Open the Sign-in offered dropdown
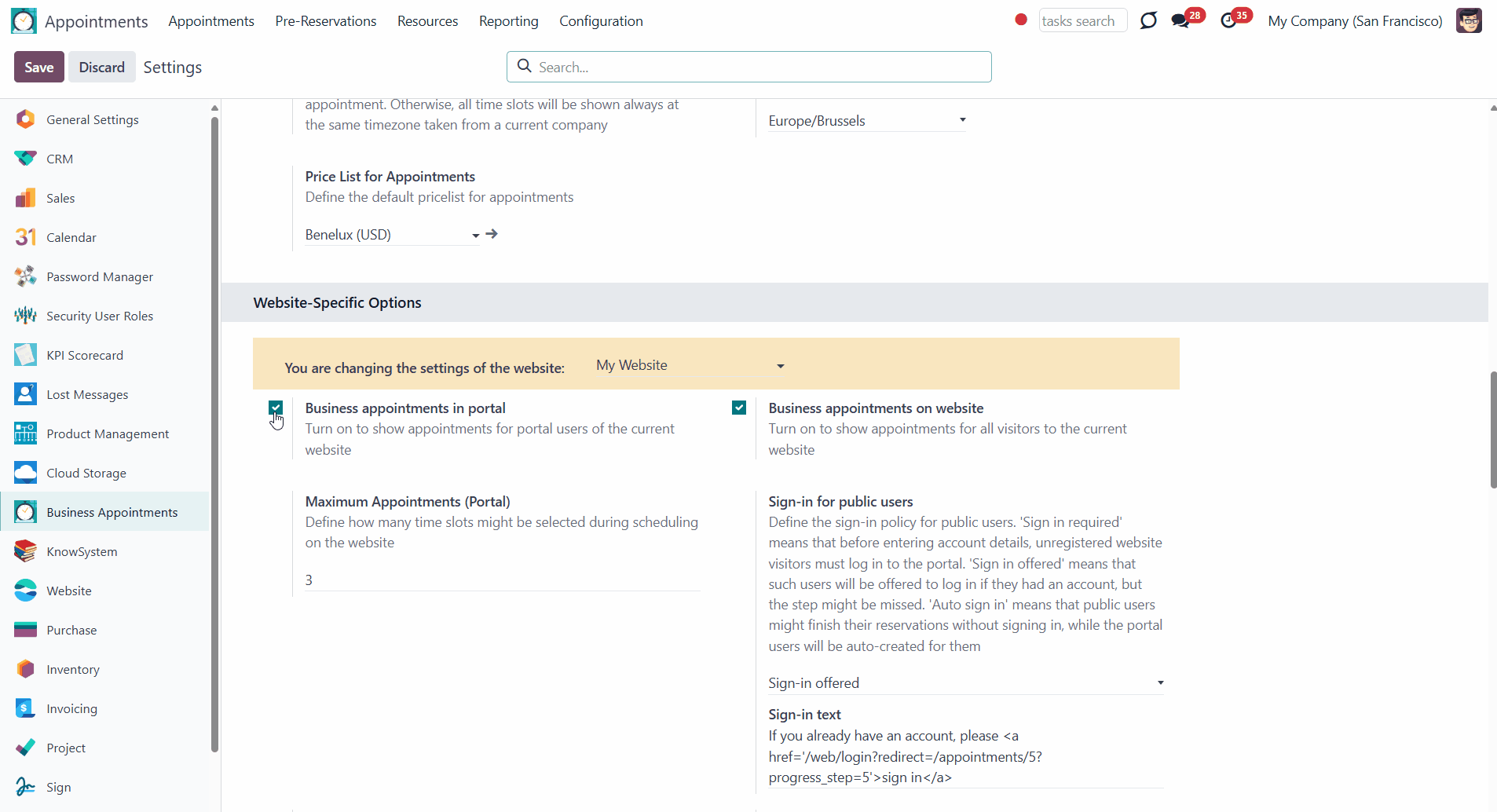The width and height of the screenshot is (1497, 812). click(966, 683)
